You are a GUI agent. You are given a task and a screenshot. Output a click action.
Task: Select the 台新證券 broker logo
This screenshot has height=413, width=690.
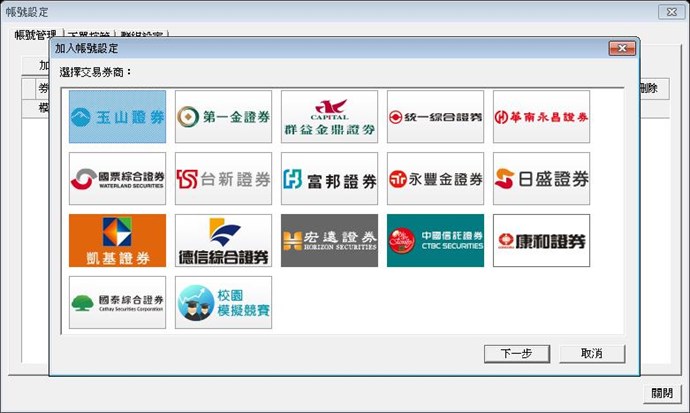tap(223, 179)
